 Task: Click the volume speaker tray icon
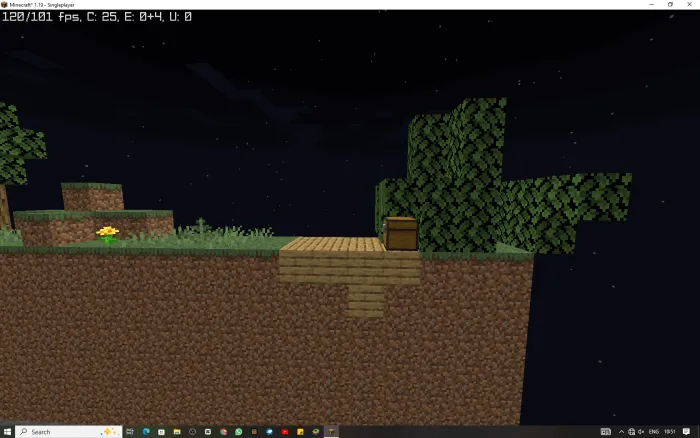point(641,432)
